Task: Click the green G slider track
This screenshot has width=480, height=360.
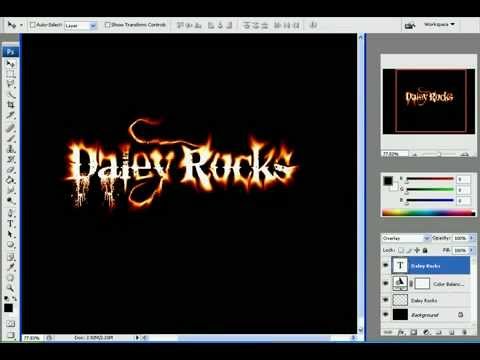Action: point(430,190)
